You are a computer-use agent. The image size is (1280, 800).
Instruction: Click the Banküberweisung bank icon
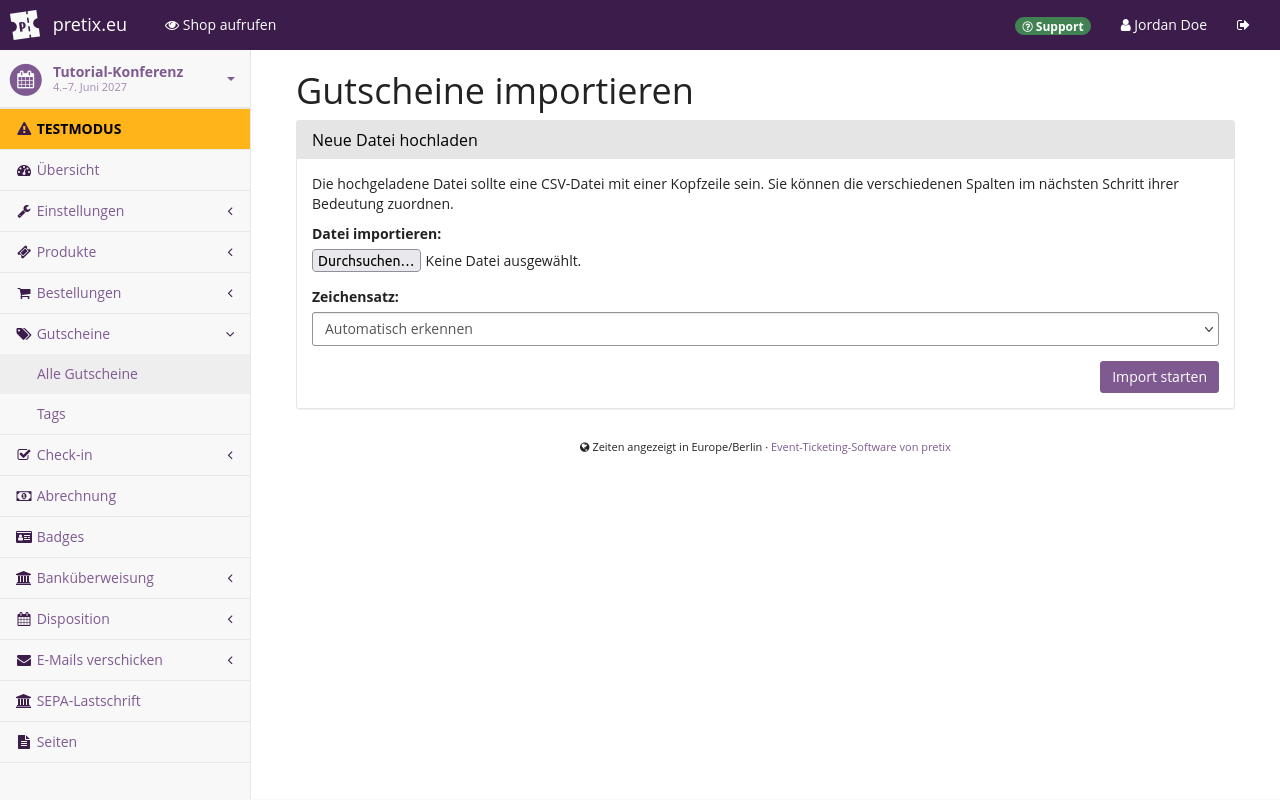tap(24, 578)
